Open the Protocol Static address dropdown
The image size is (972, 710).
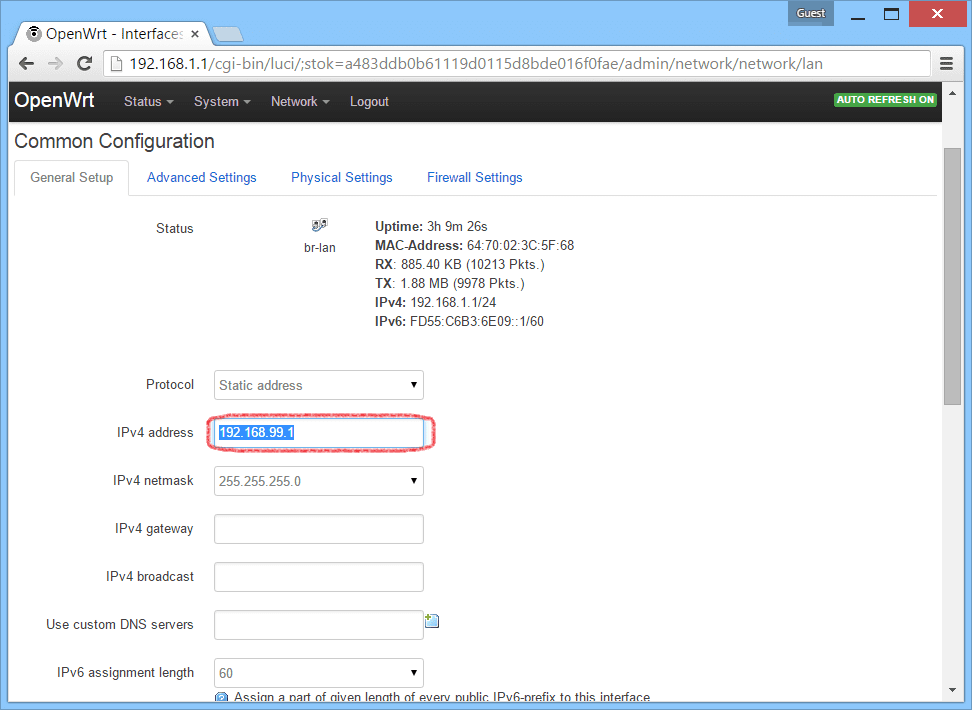319,385
